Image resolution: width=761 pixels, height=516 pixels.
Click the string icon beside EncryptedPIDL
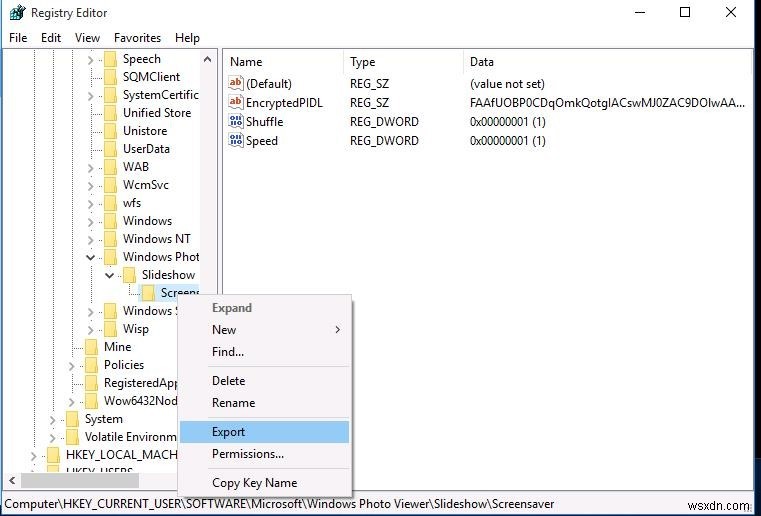(x=236, y=102)
